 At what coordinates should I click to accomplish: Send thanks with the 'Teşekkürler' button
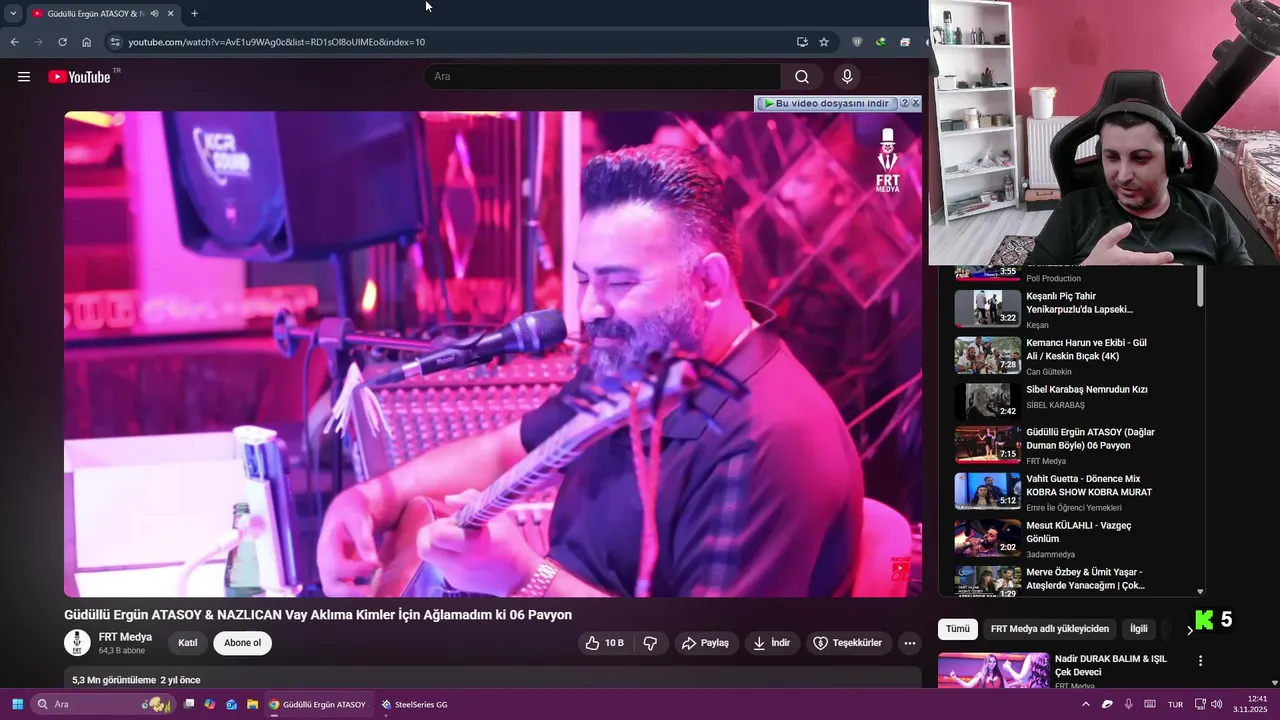click(x=848, y=643)
